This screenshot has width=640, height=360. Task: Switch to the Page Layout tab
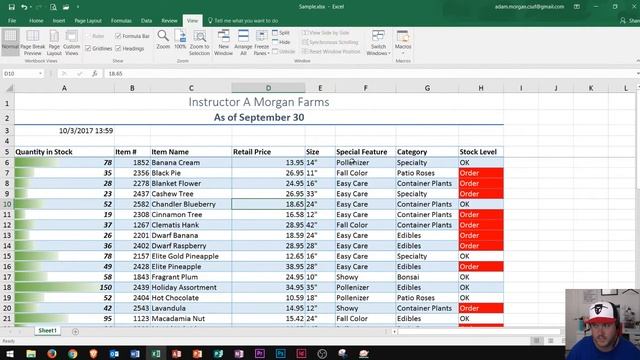pos(88,20)
